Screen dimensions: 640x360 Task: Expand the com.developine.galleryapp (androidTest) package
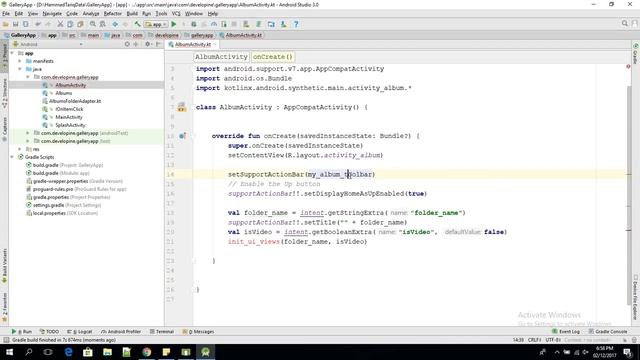28,133
